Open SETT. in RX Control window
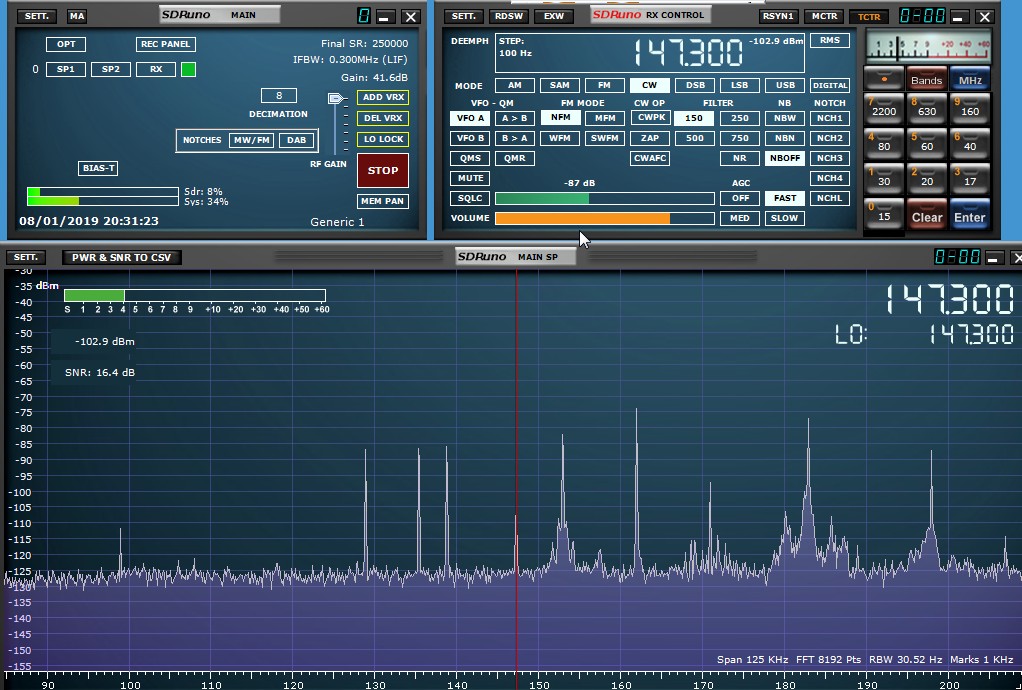Image resolution: width=1022 pixels, height=690 pixels. (x=463, y=16)
